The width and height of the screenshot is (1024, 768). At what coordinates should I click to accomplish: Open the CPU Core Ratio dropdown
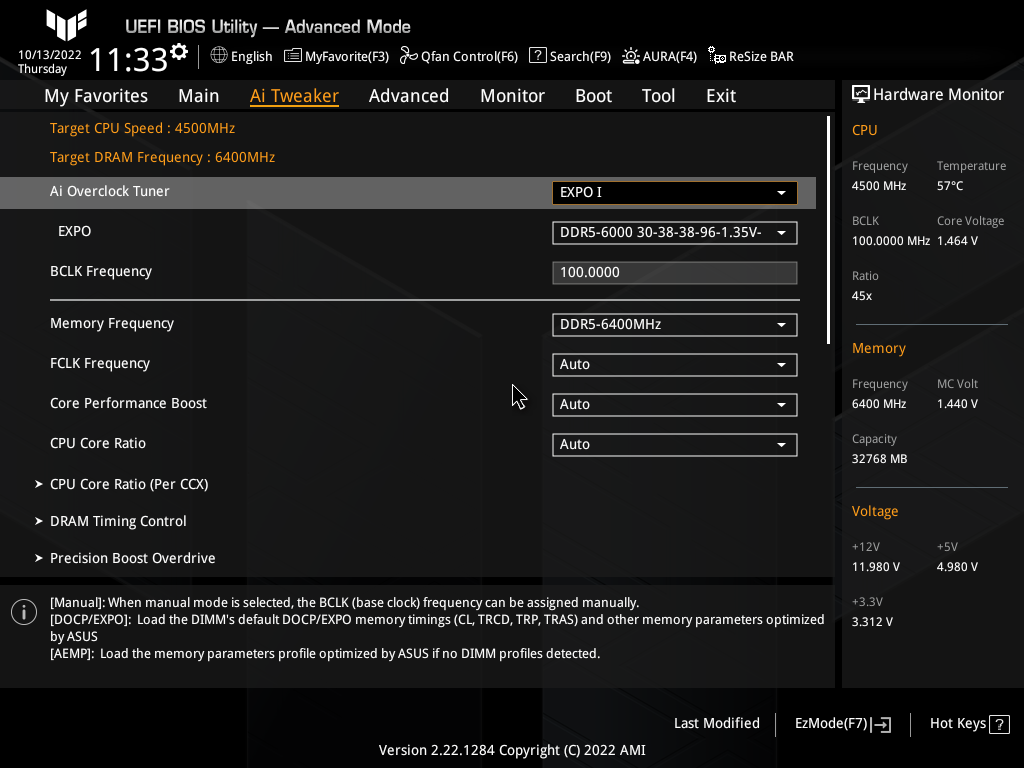pos(675,445)
